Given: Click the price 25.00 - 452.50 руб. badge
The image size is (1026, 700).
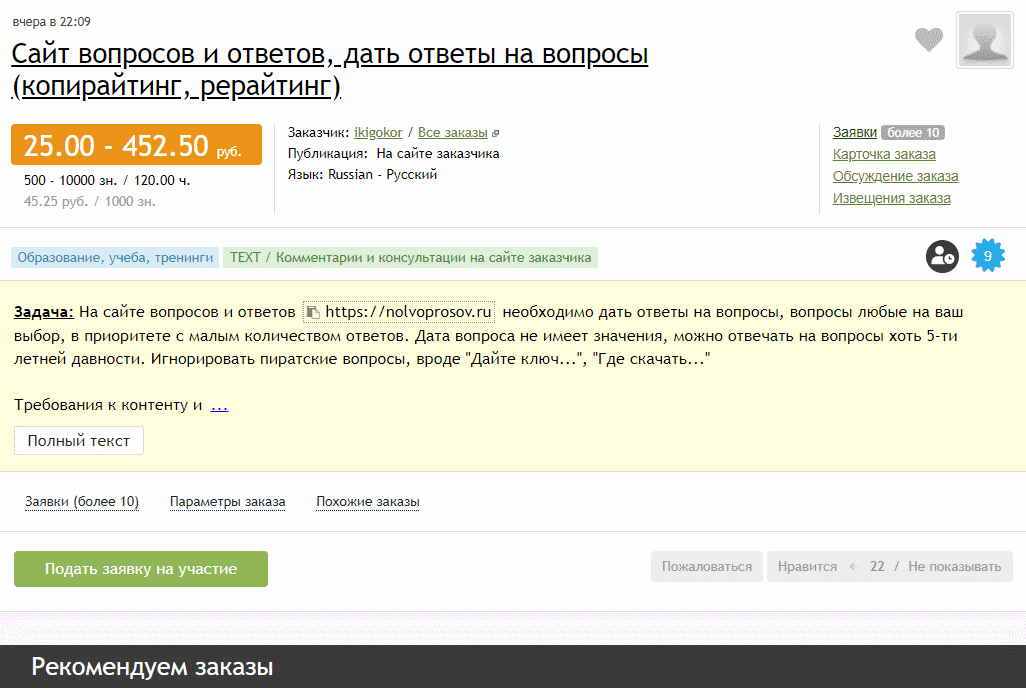Looking at the screenshot, I should (x=136, y=145).
